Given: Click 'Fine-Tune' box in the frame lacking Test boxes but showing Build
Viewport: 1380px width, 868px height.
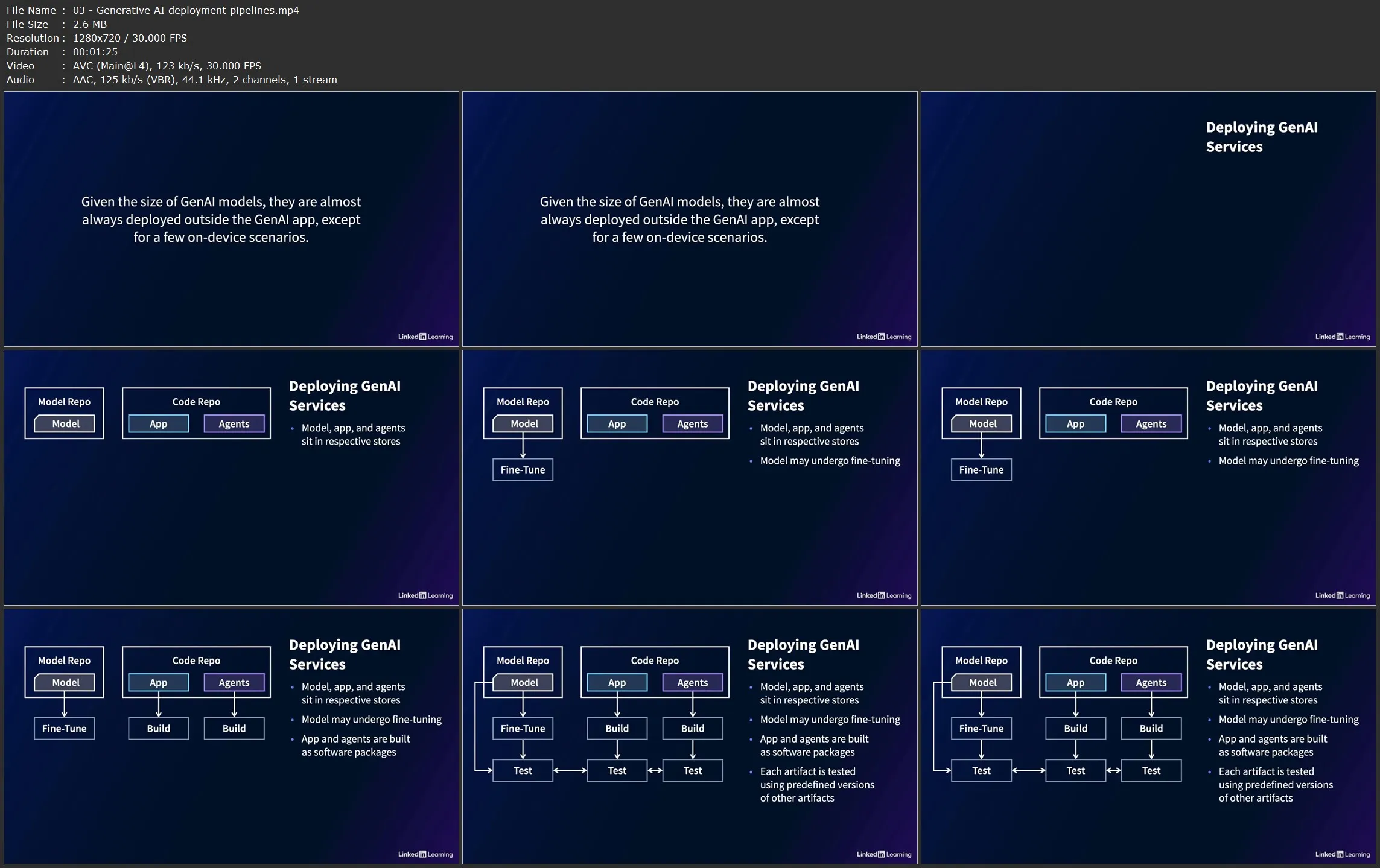Looking at the screenshot, I should (x=65, y=729).
